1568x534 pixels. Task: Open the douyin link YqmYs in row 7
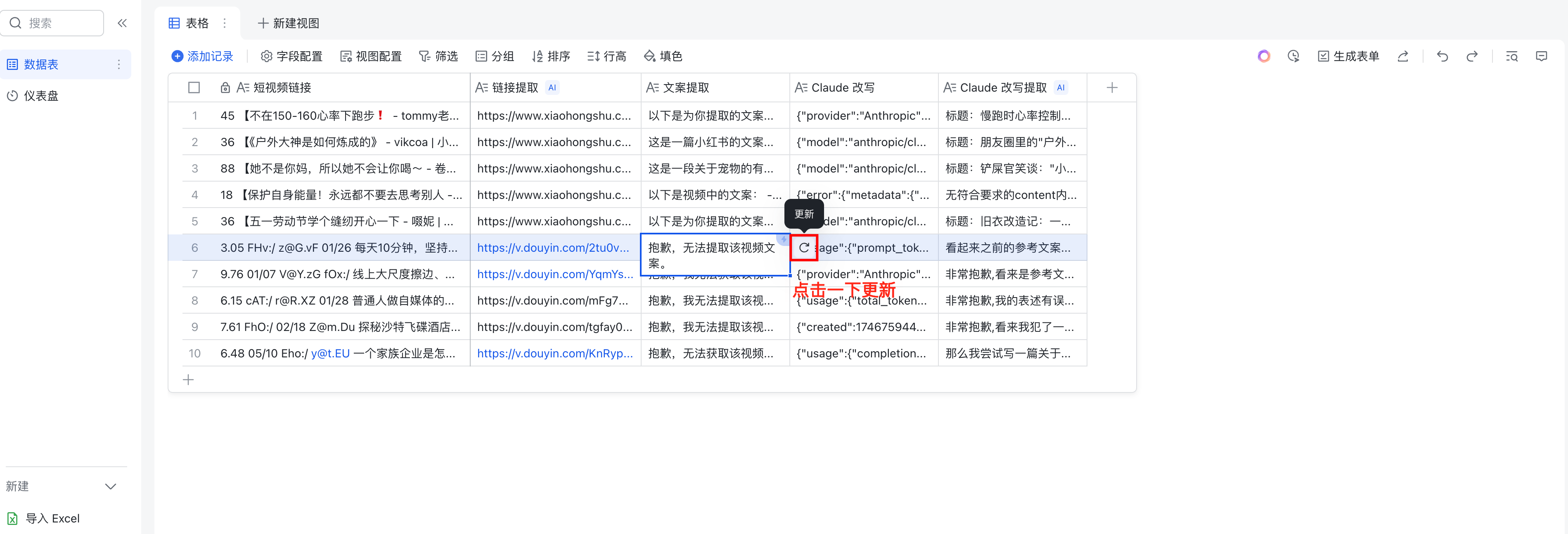[554, 274]
